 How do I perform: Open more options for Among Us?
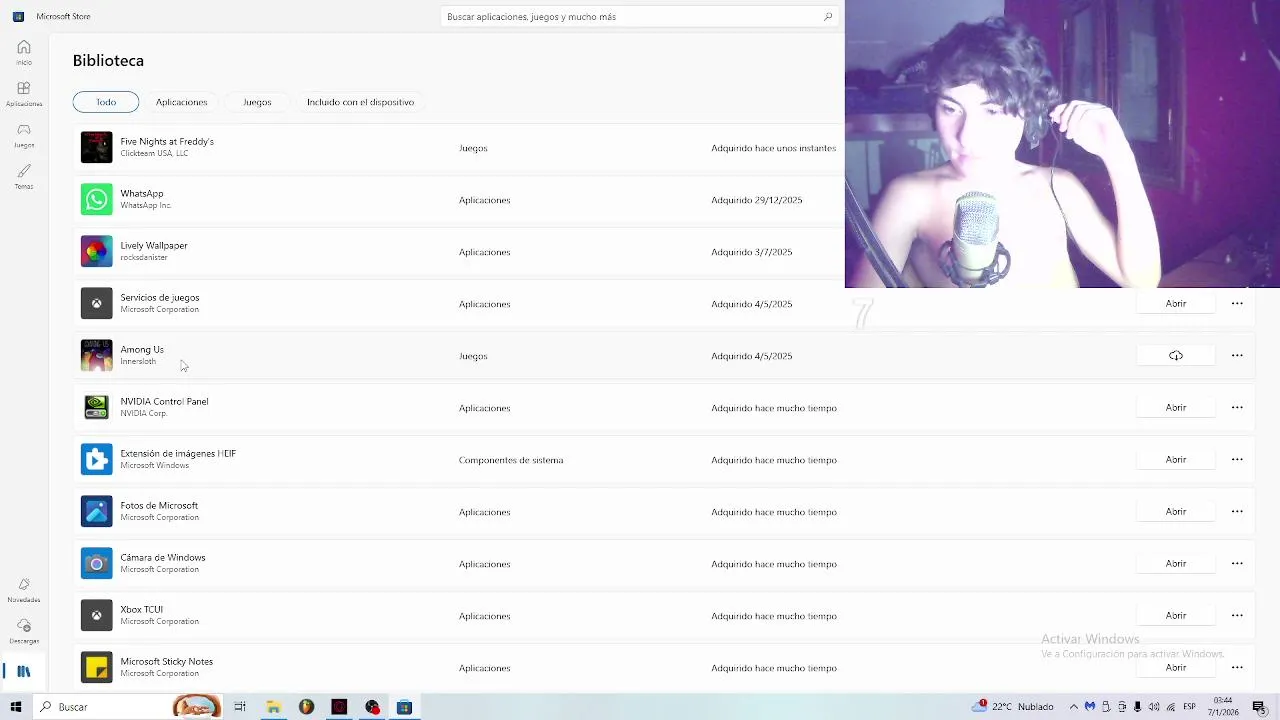(1237, 355)
